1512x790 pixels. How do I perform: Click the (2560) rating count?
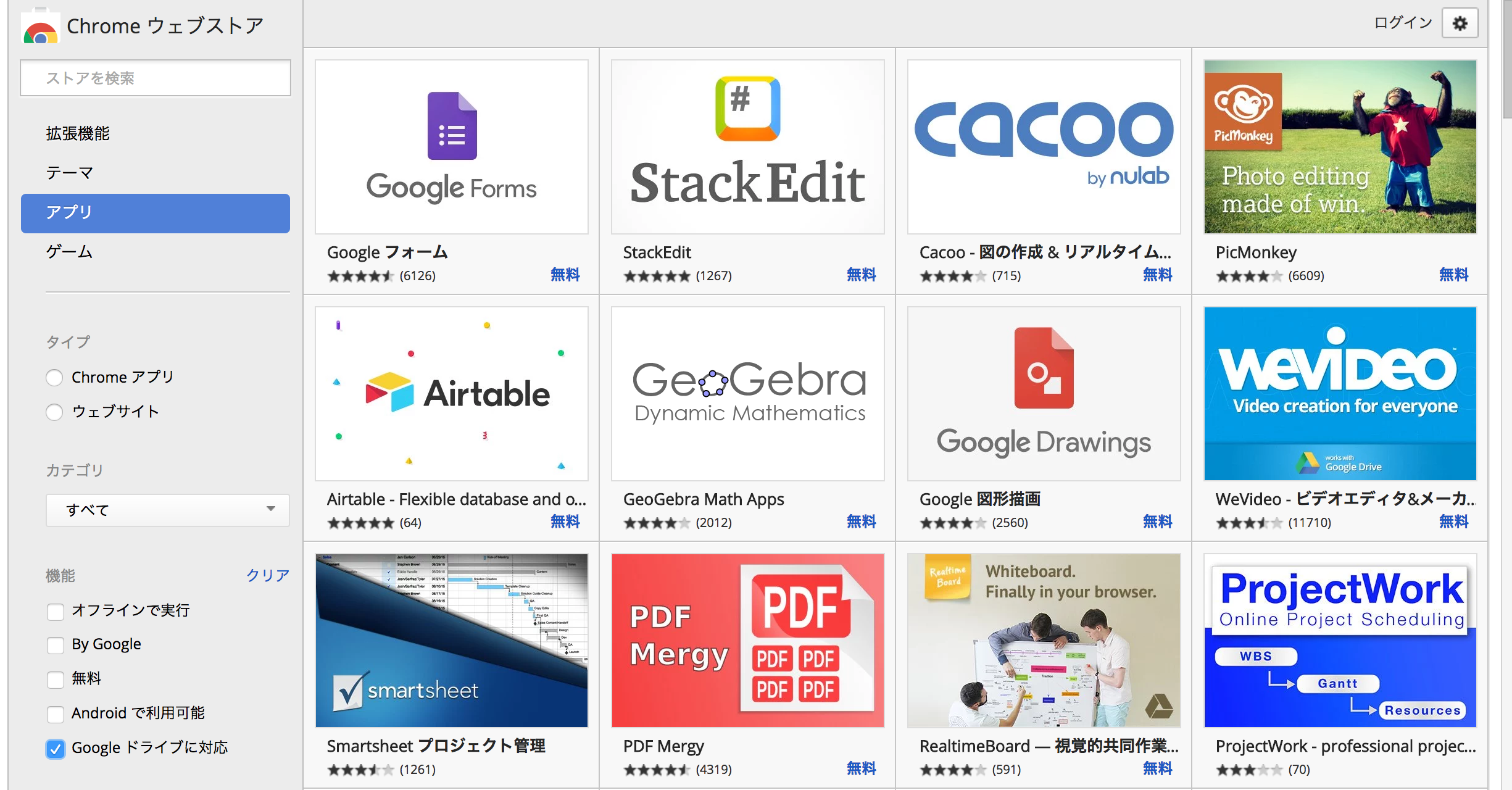point(1010,523)
